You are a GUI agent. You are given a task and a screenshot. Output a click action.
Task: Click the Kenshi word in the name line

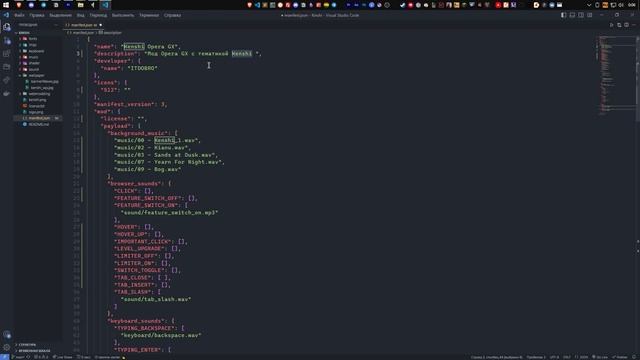click(134, 47)
